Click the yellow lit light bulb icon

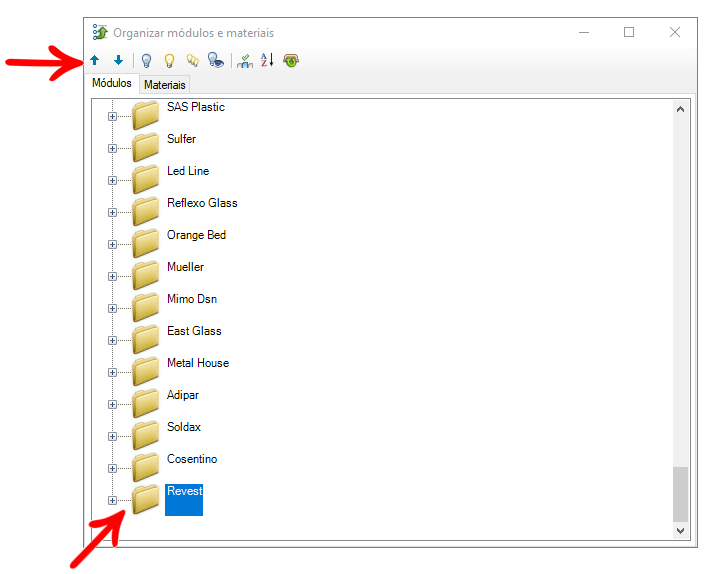tap(170, 60)
